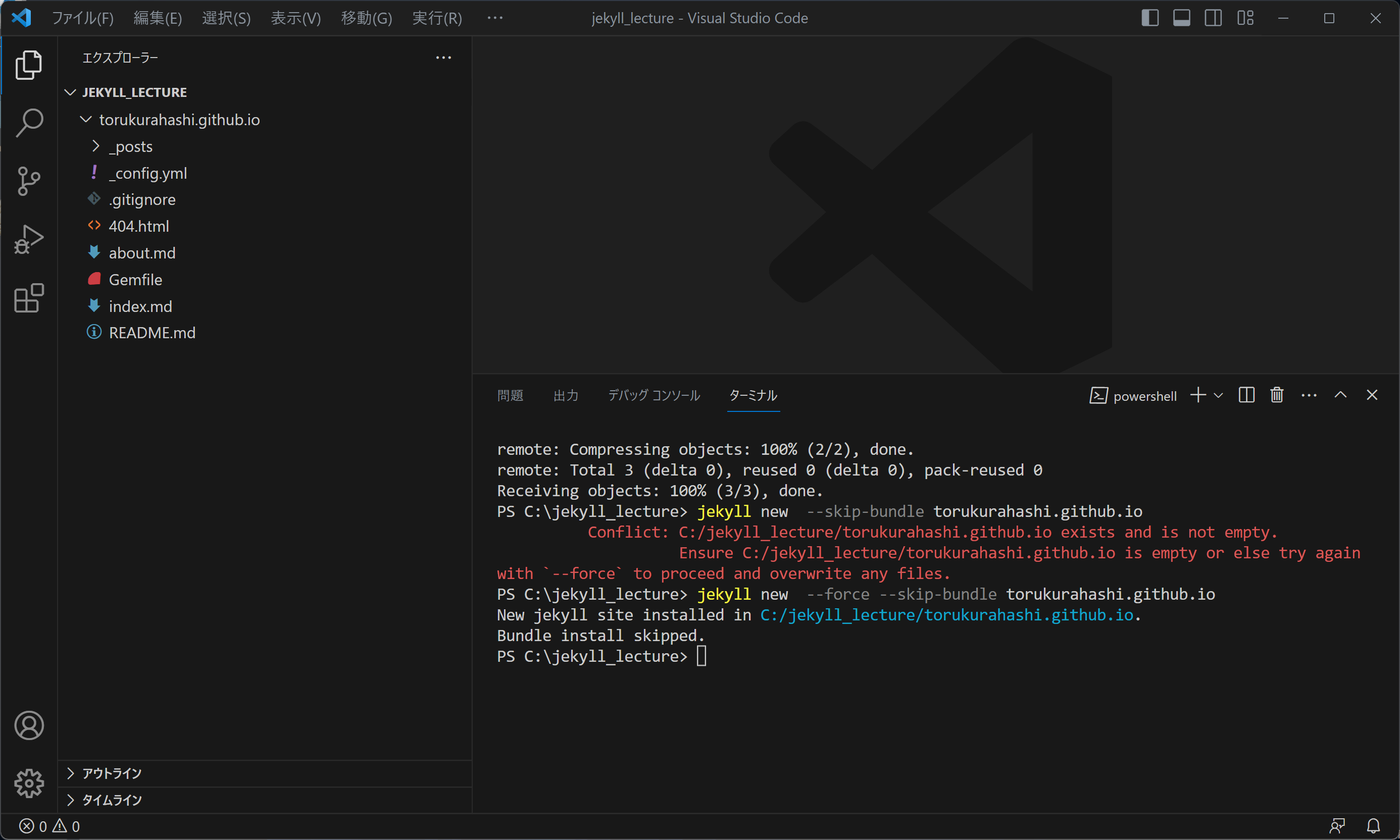Open the Search view in activity bar

[x=29, y=123]
